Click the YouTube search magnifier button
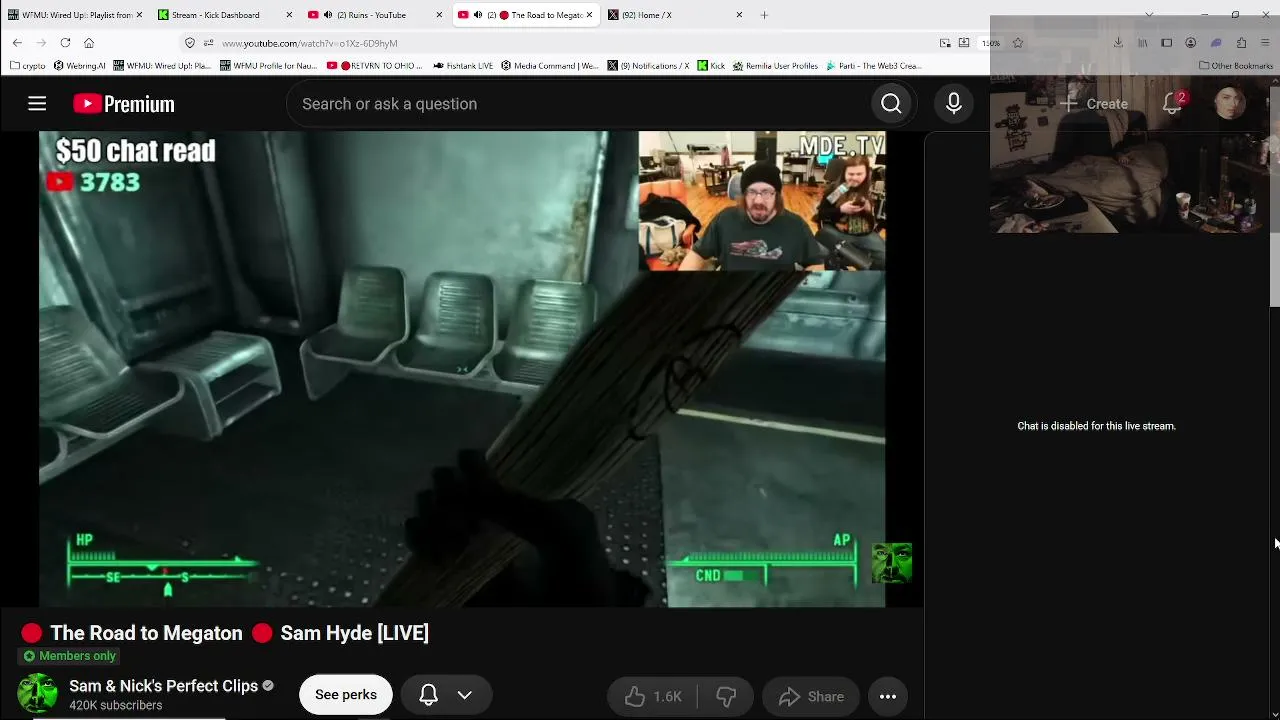 click(x=891, y=104)
